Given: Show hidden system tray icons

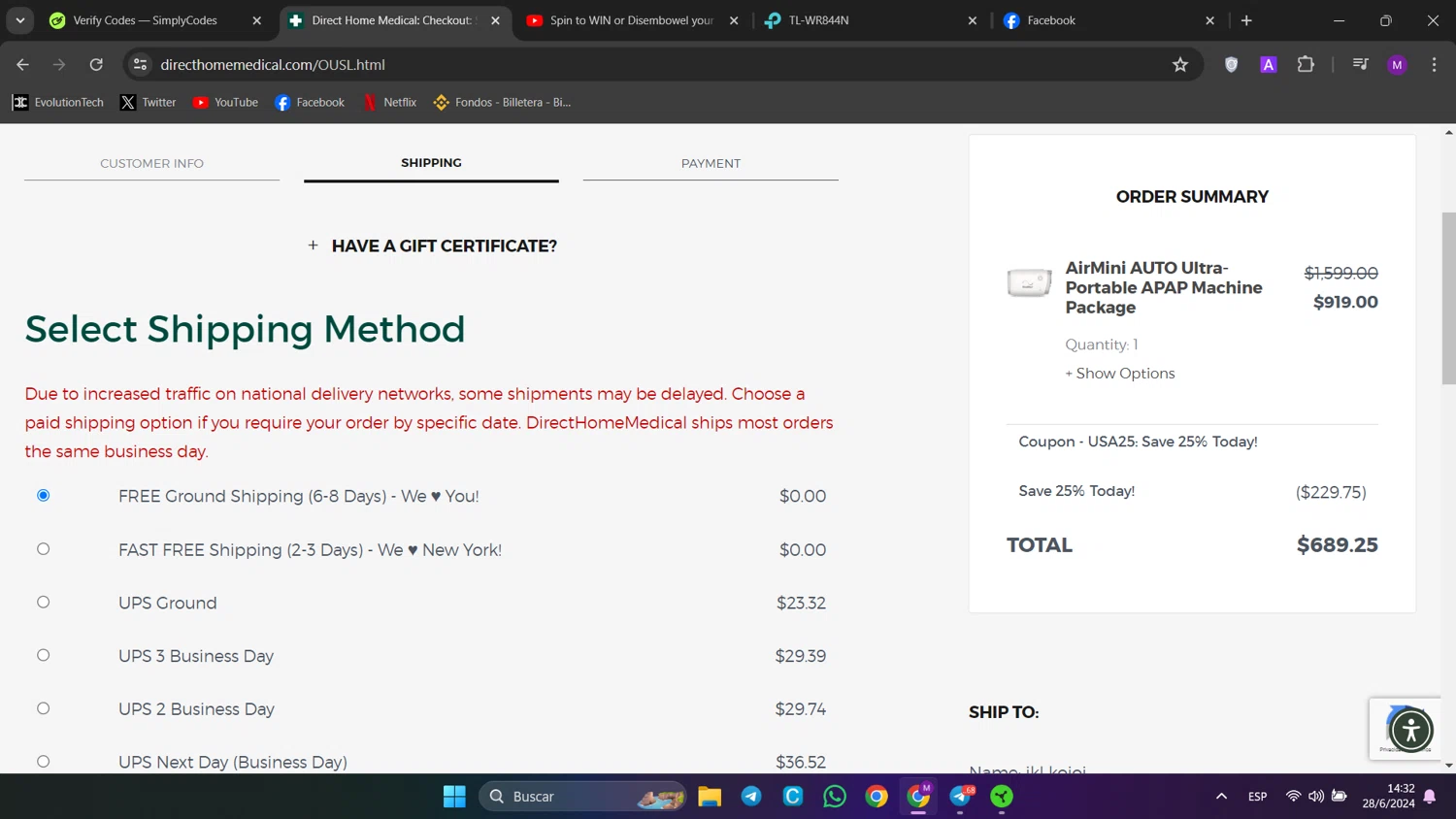Looking at the screenshot, I should coord(1221,797).
